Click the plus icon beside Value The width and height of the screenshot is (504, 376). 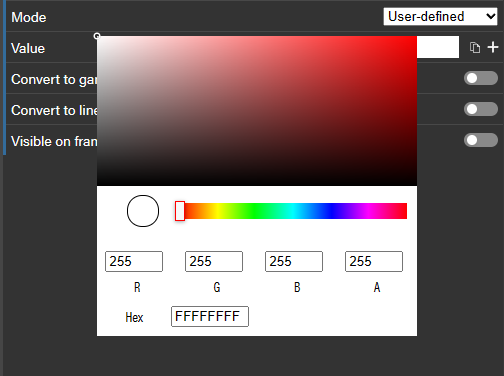click(493, 47)
